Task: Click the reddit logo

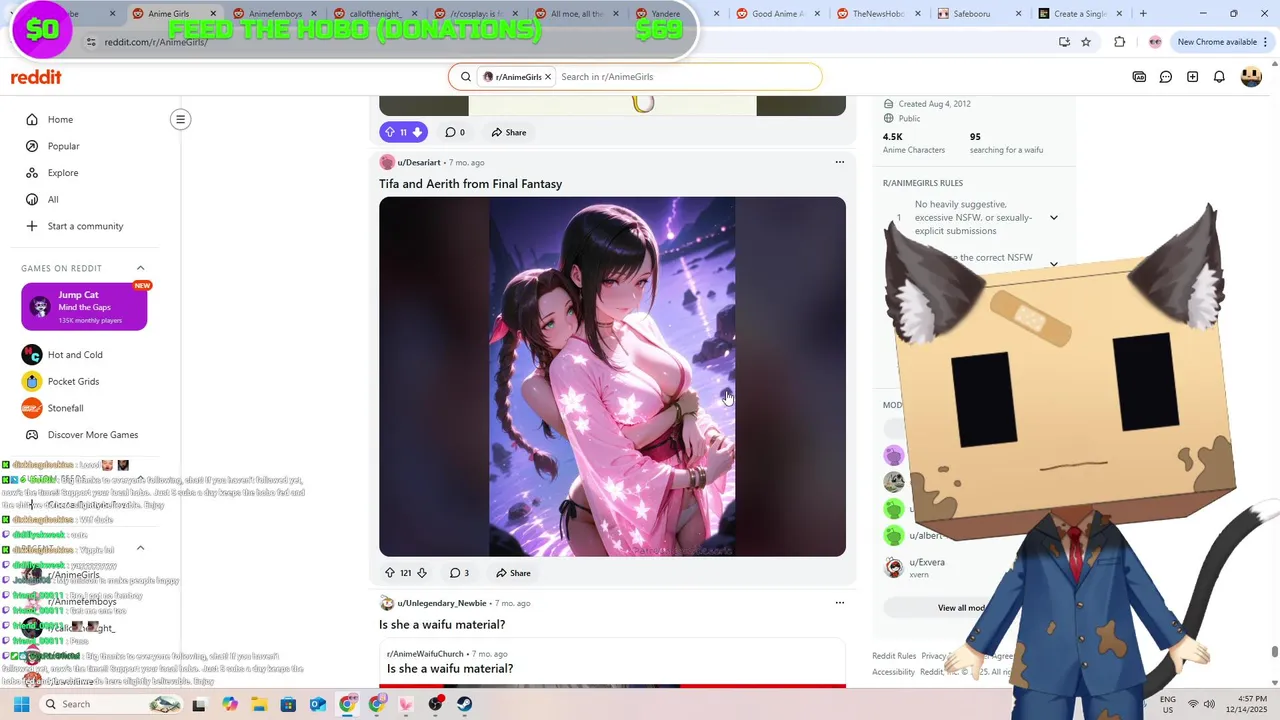Action: pyautogui.click(x=36, y=77)
